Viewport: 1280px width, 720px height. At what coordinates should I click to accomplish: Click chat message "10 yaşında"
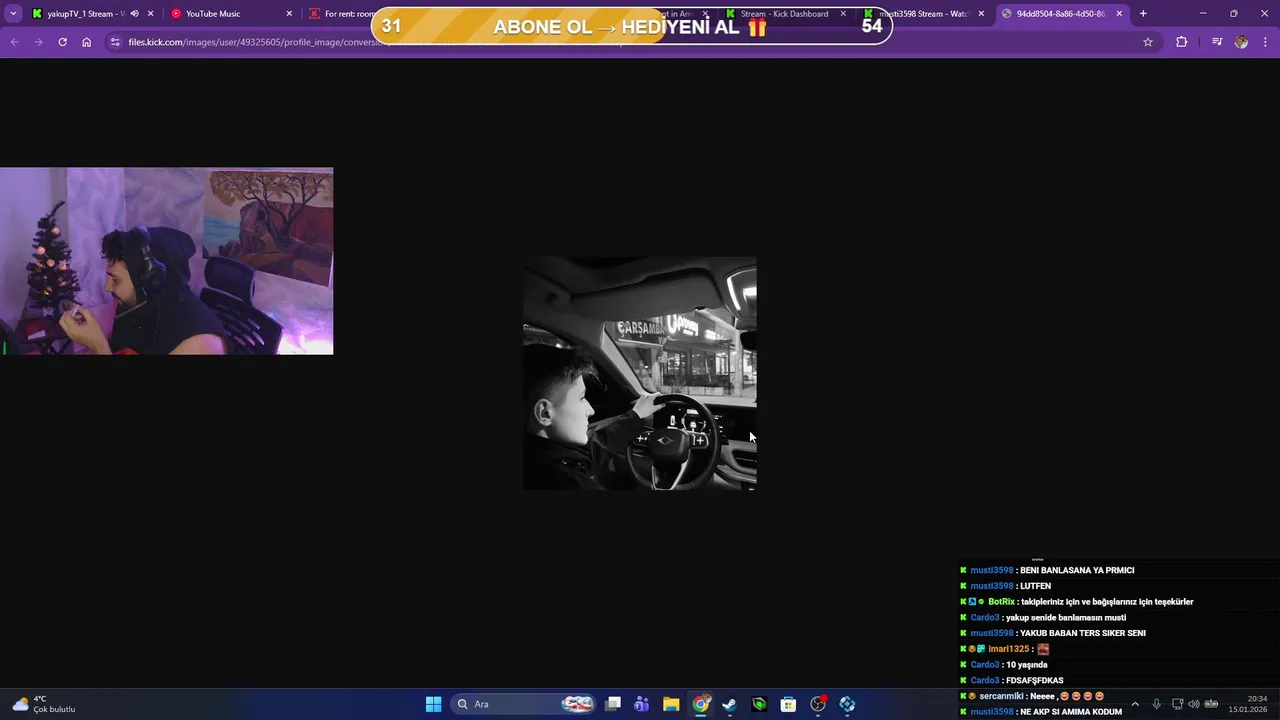point(1027,665)
